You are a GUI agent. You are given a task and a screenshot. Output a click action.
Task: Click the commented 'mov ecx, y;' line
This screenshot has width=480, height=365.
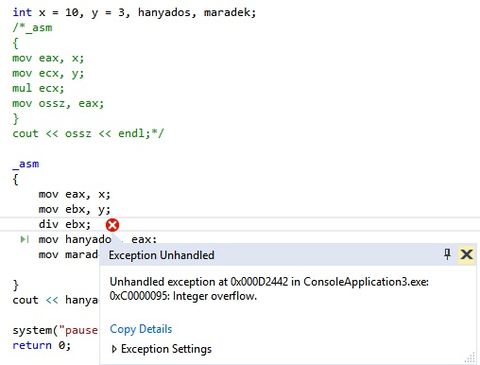(48, 73)
